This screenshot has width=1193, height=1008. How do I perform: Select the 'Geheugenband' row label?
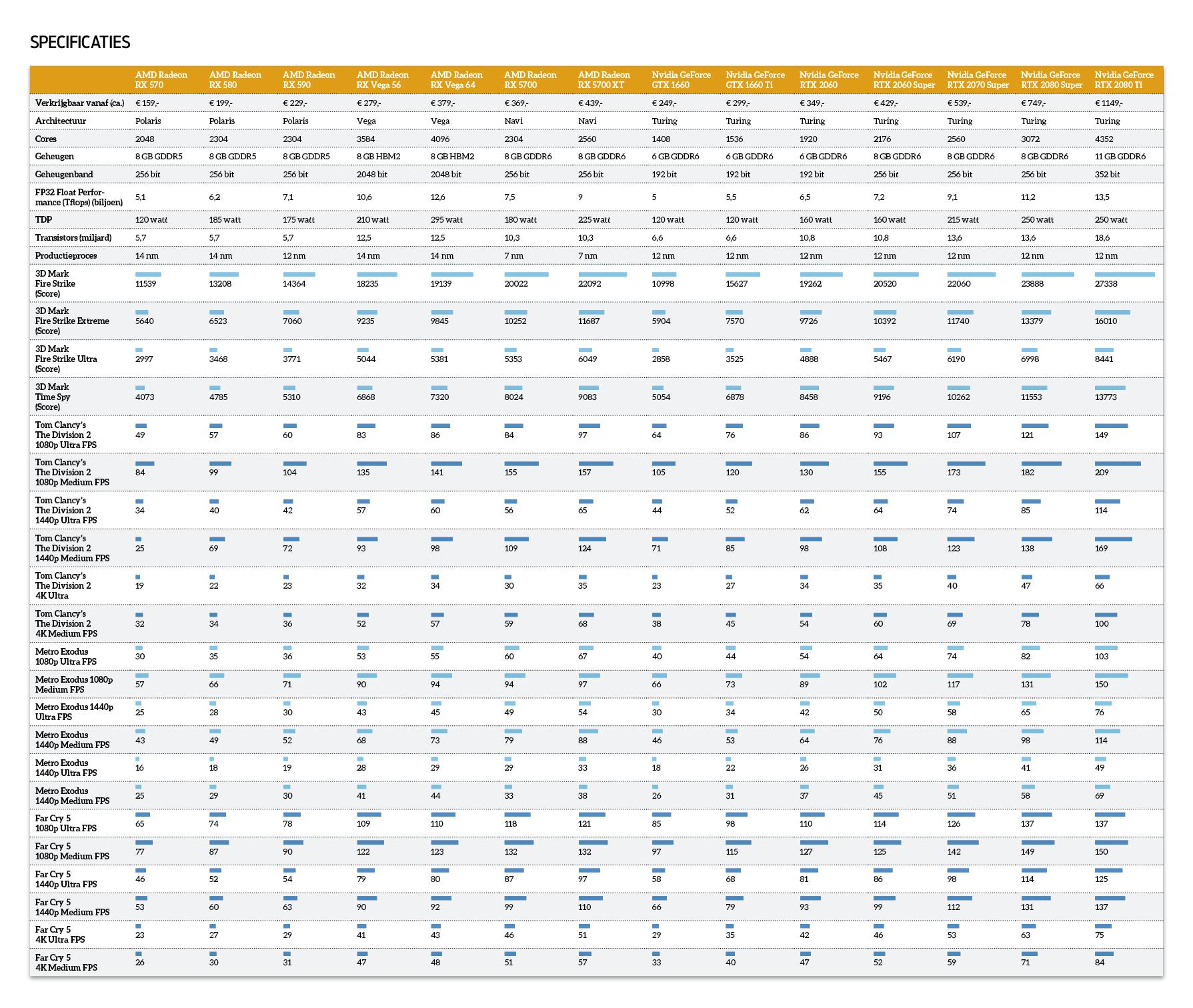(x=64, y=174)
